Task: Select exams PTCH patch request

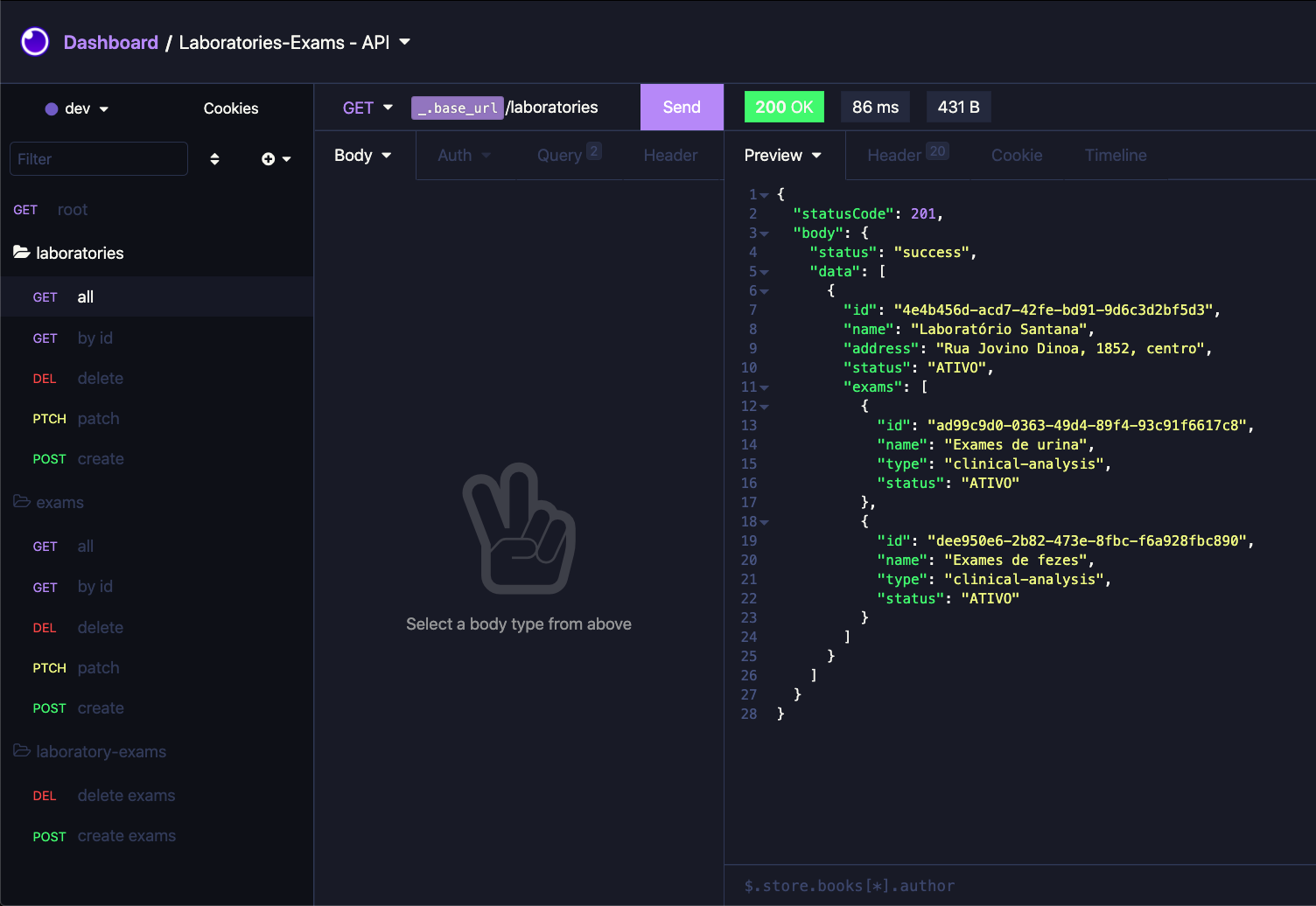Action: pyautogui.click(x=157, y=667)
